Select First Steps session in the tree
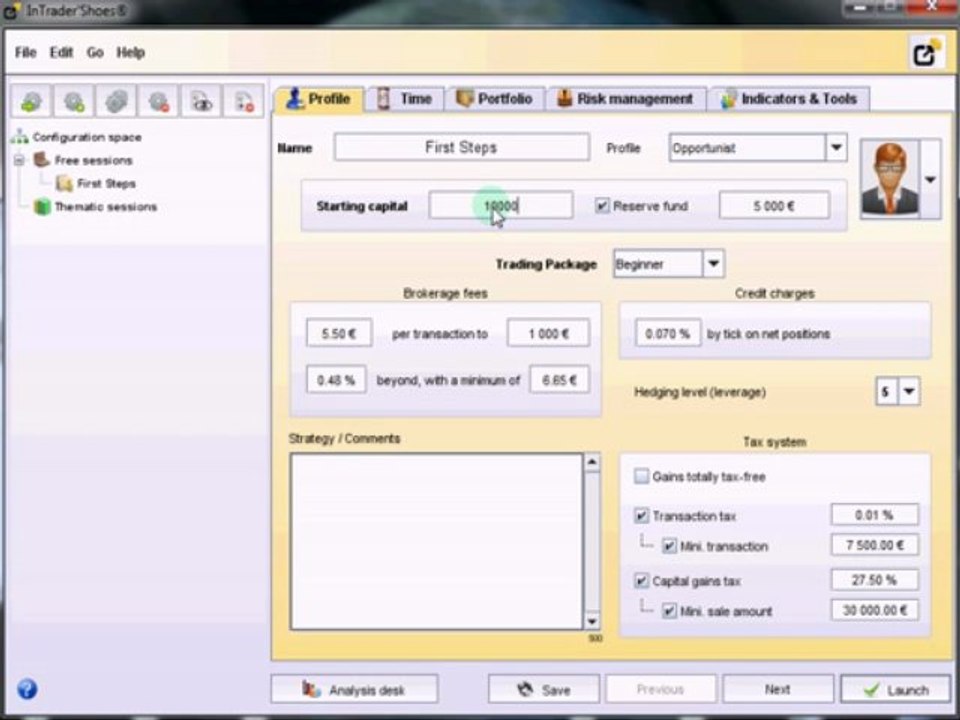Image resolution: width=960 pixels, height=720 pixels. tap(106, 184)
